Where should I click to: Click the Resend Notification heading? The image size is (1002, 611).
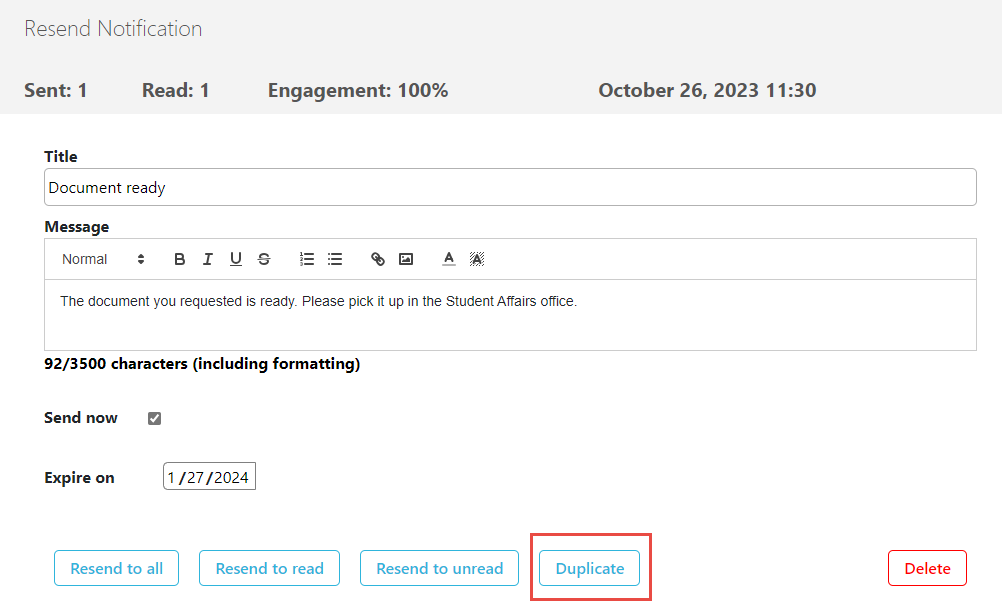(113, 29)
